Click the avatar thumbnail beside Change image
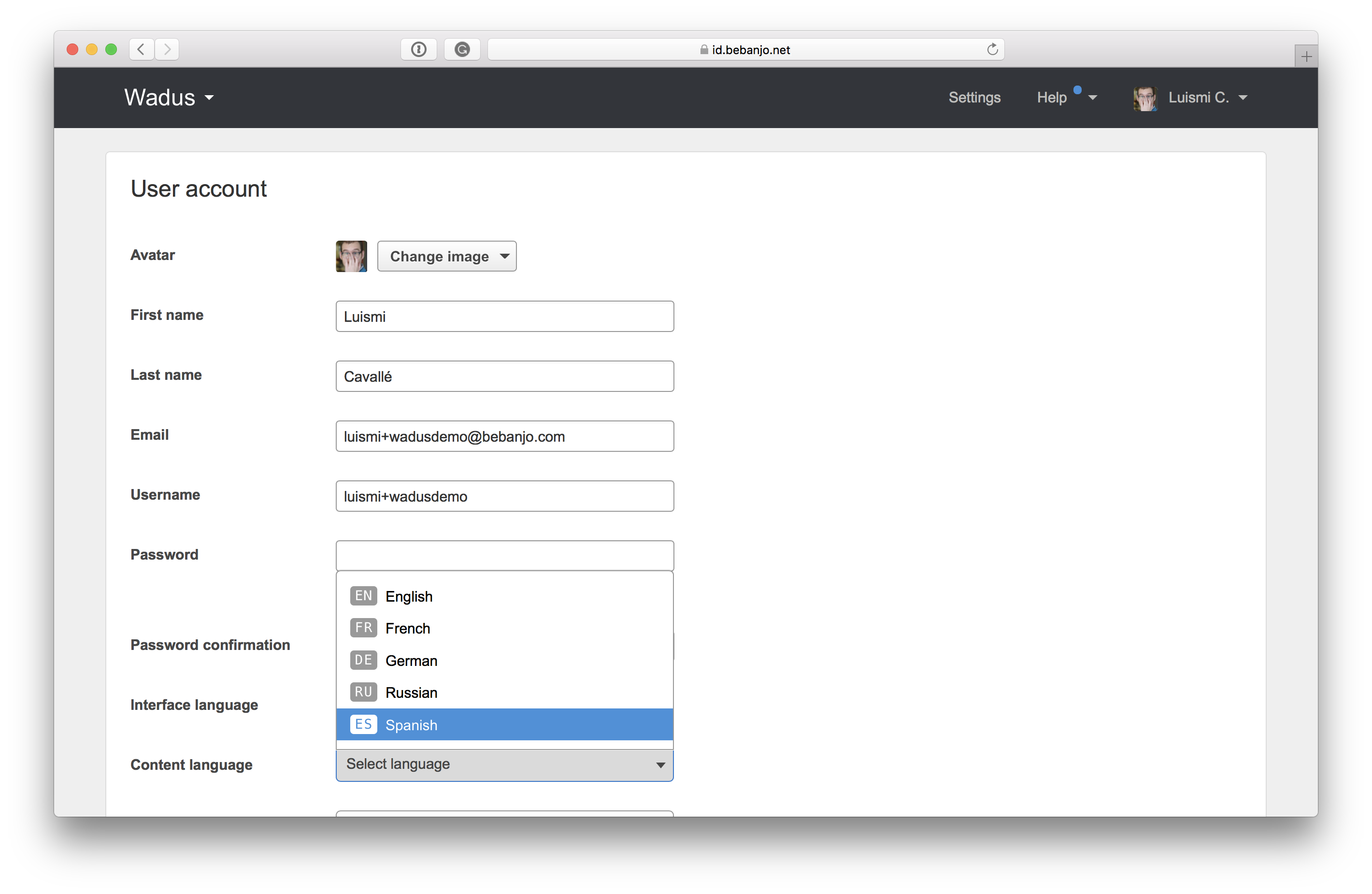This screenshot has width=1372, height=894. 351,256
